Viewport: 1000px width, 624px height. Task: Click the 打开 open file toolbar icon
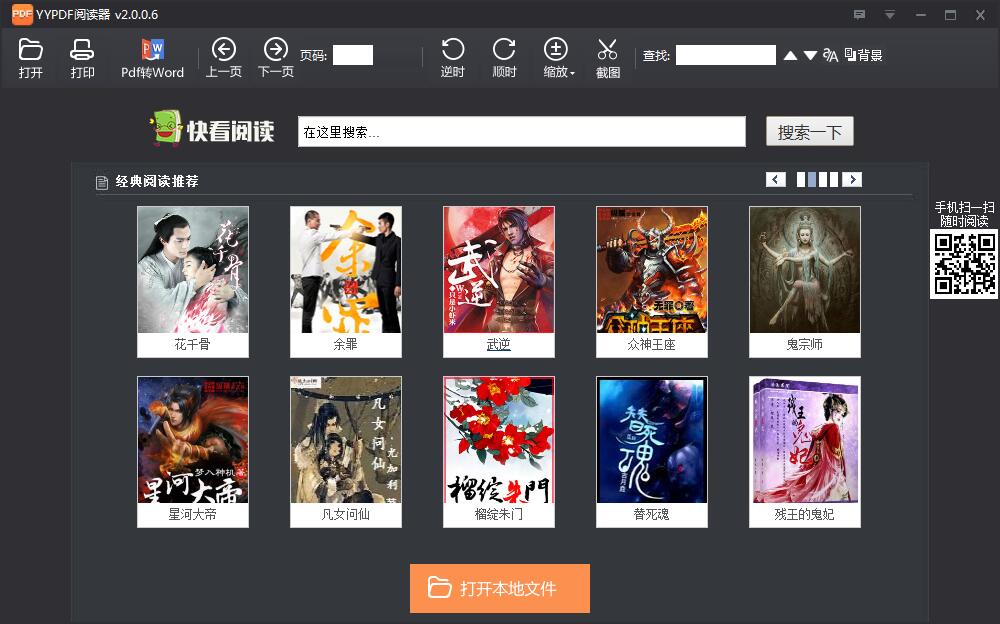[30, 58]
